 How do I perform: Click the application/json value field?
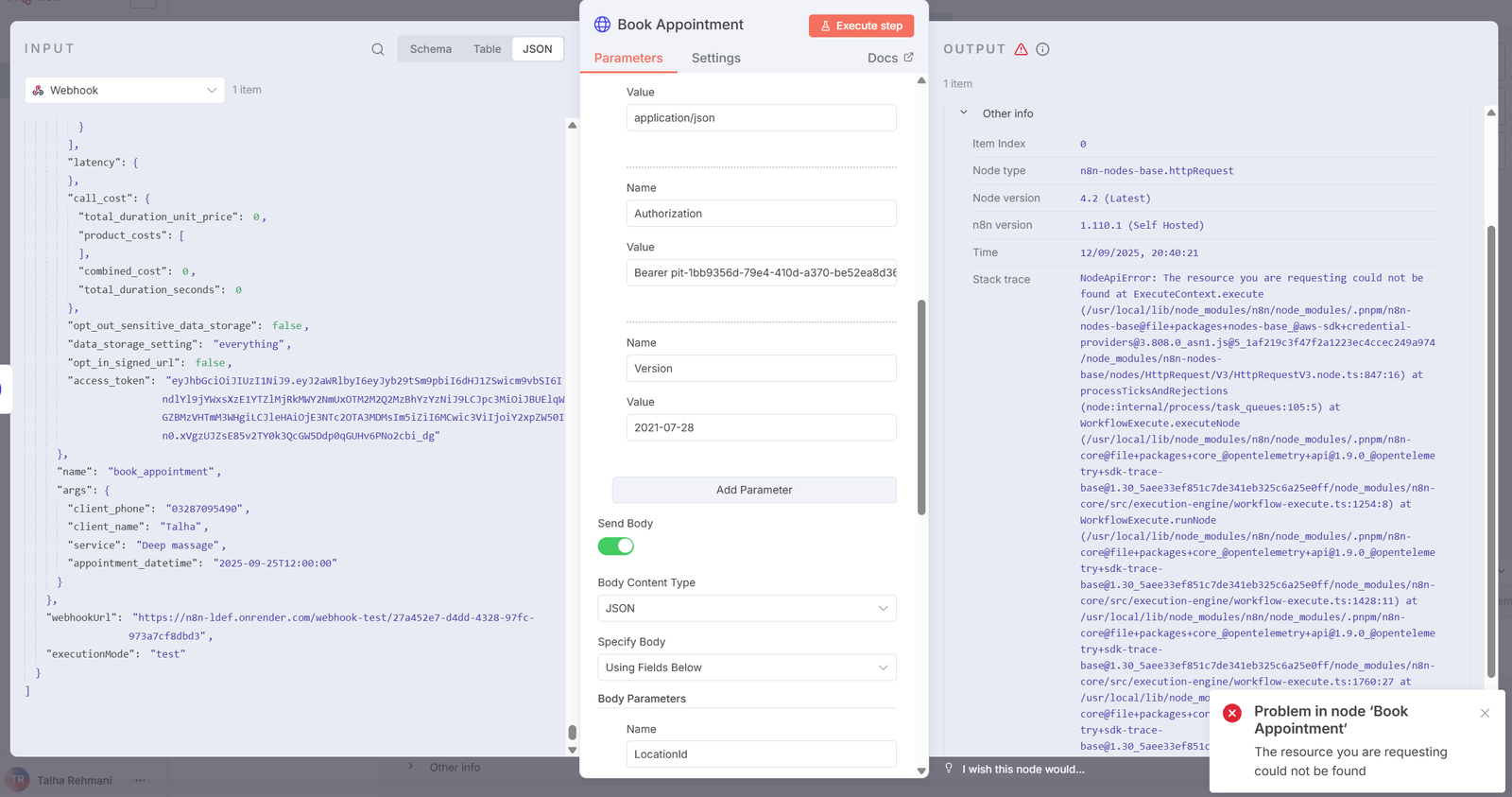coord(761,118)
